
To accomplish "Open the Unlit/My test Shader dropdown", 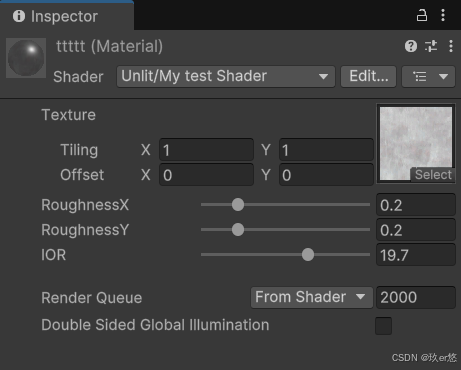I will pos(226,77).
